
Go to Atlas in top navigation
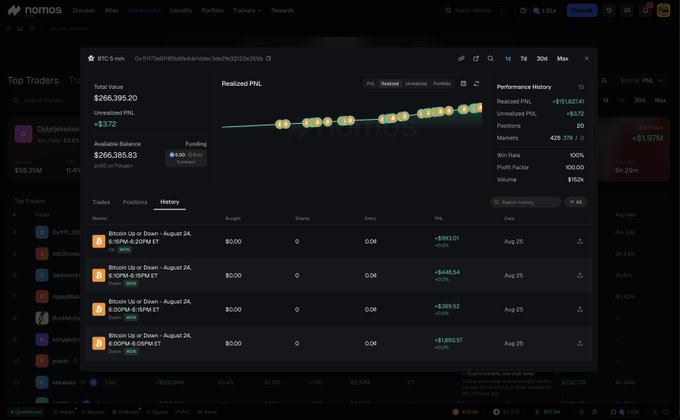(x=111, y=10)
